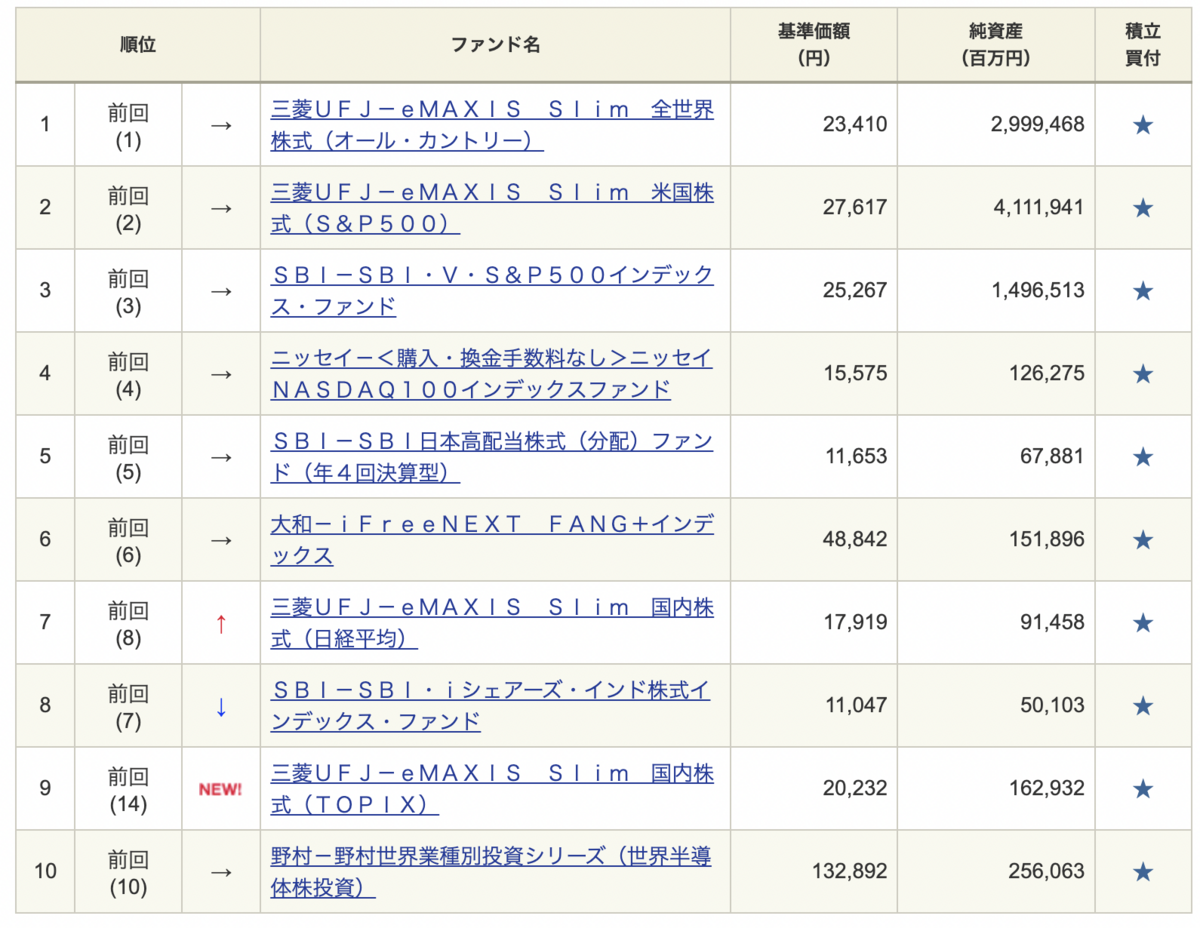
Task: Click the 前回(7) previous rank cell
Action: tap(128, 706)
